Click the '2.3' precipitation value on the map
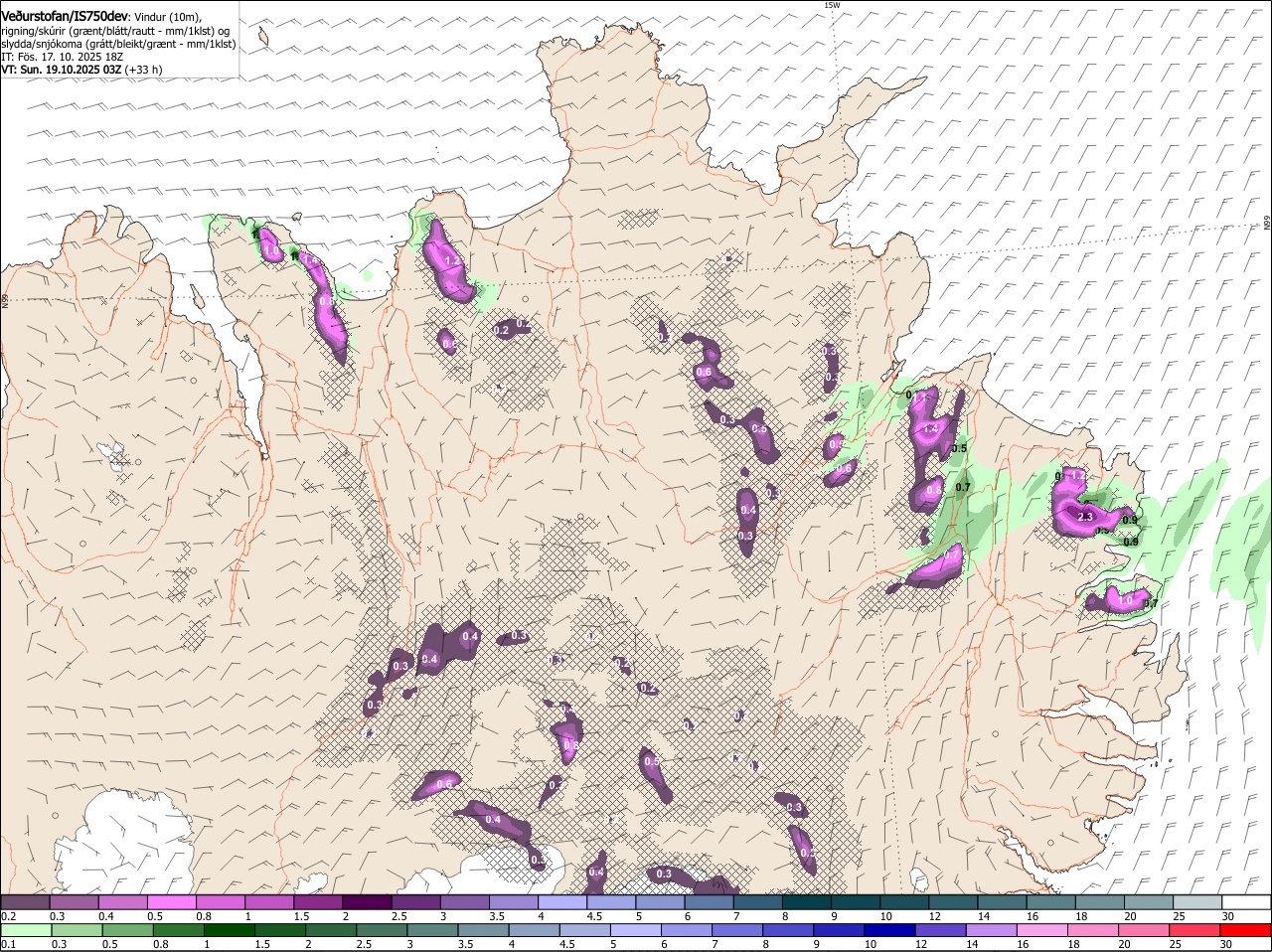 [1085, 517]
